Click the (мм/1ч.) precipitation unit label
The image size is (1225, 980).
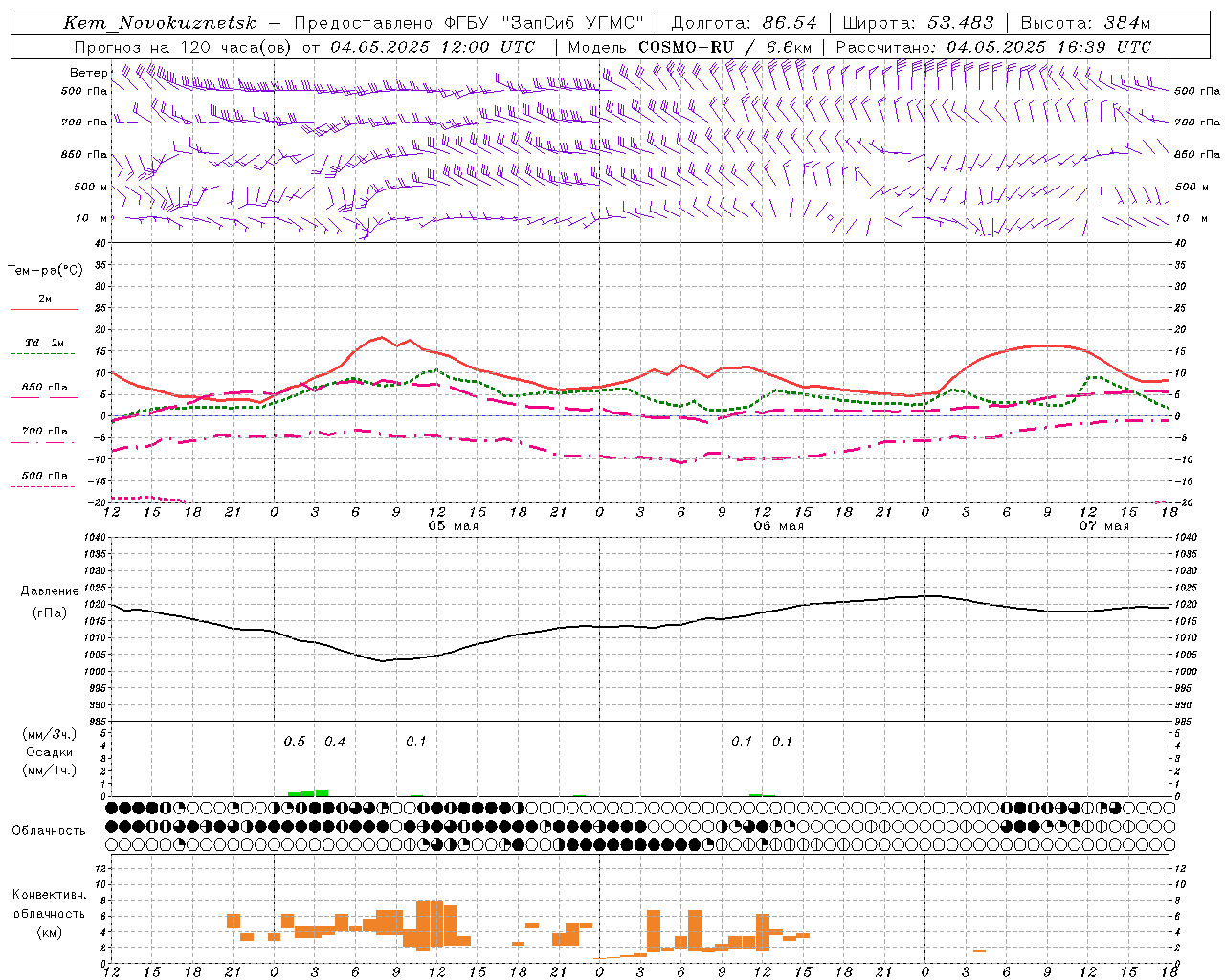coord(50,770)
